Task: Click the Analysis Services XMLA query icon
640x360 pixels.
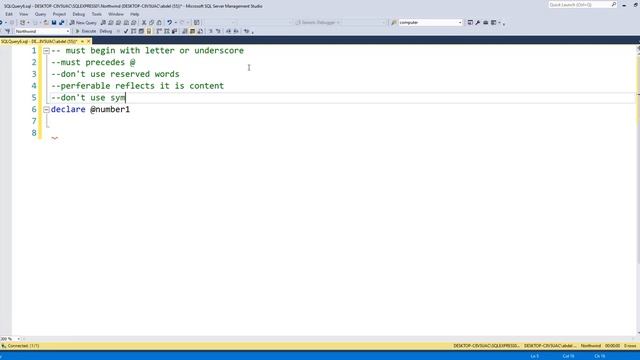Action: coord(126,22)
